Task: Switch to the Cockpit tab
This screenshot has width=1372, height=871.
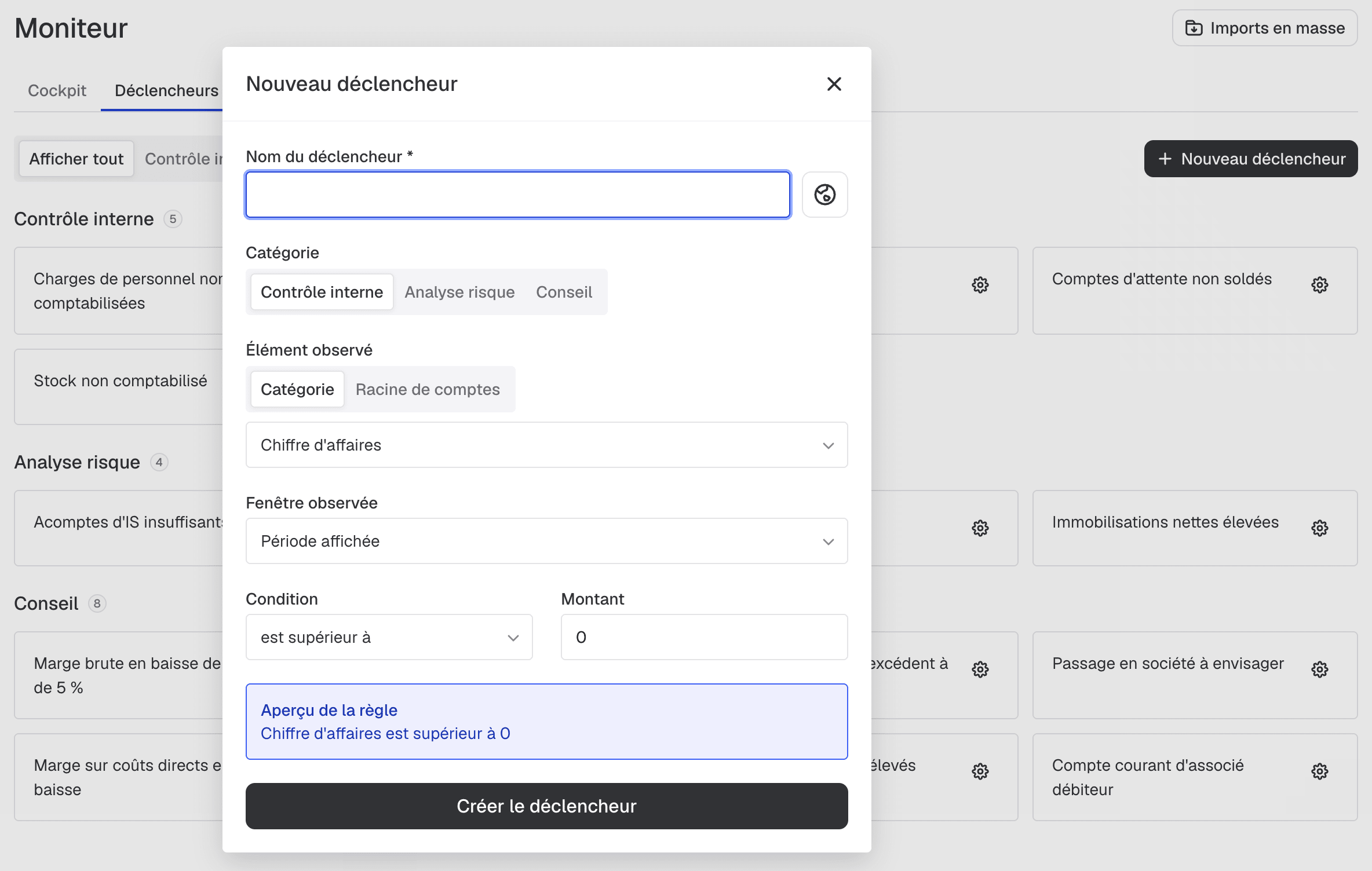Action: pyautogui.click(x=57, y=90)
